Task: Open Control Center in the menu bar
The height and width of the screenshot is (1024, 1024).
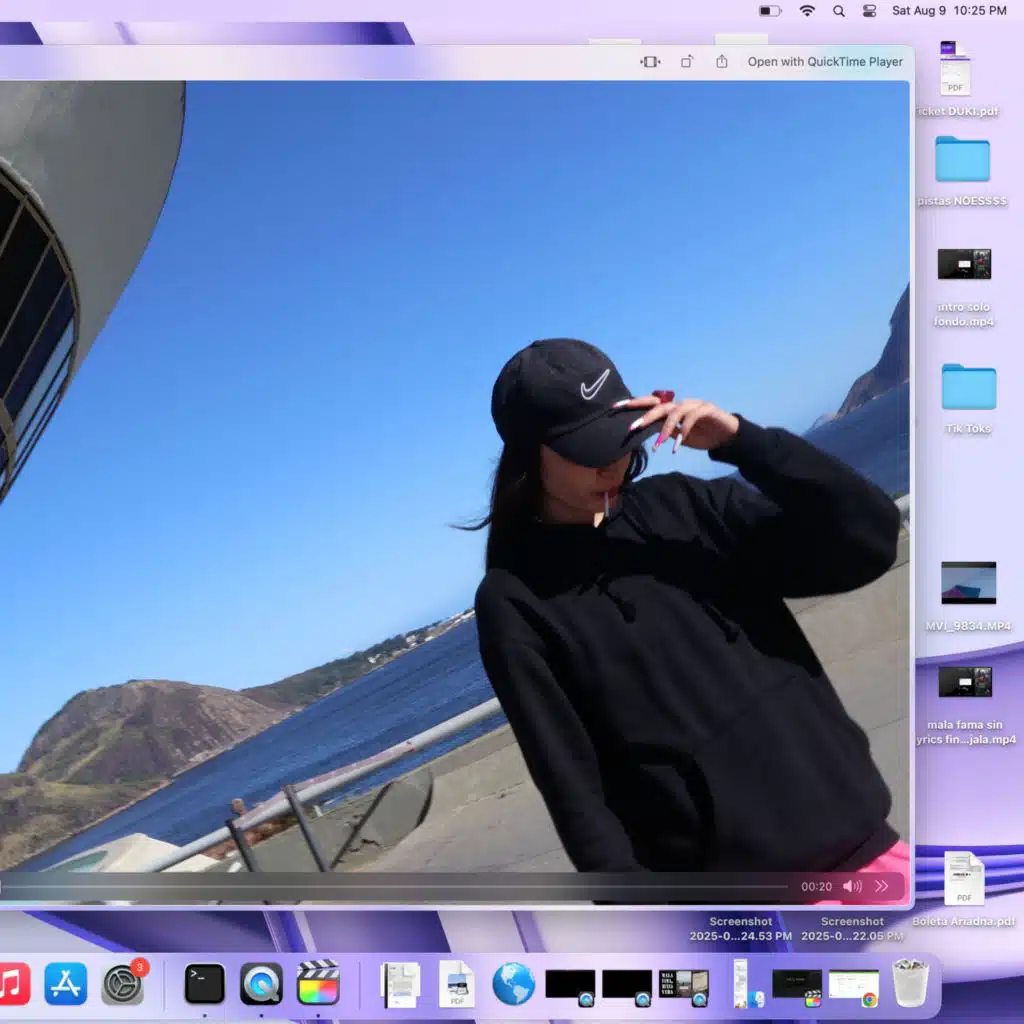Action: [x=869, y=11]
